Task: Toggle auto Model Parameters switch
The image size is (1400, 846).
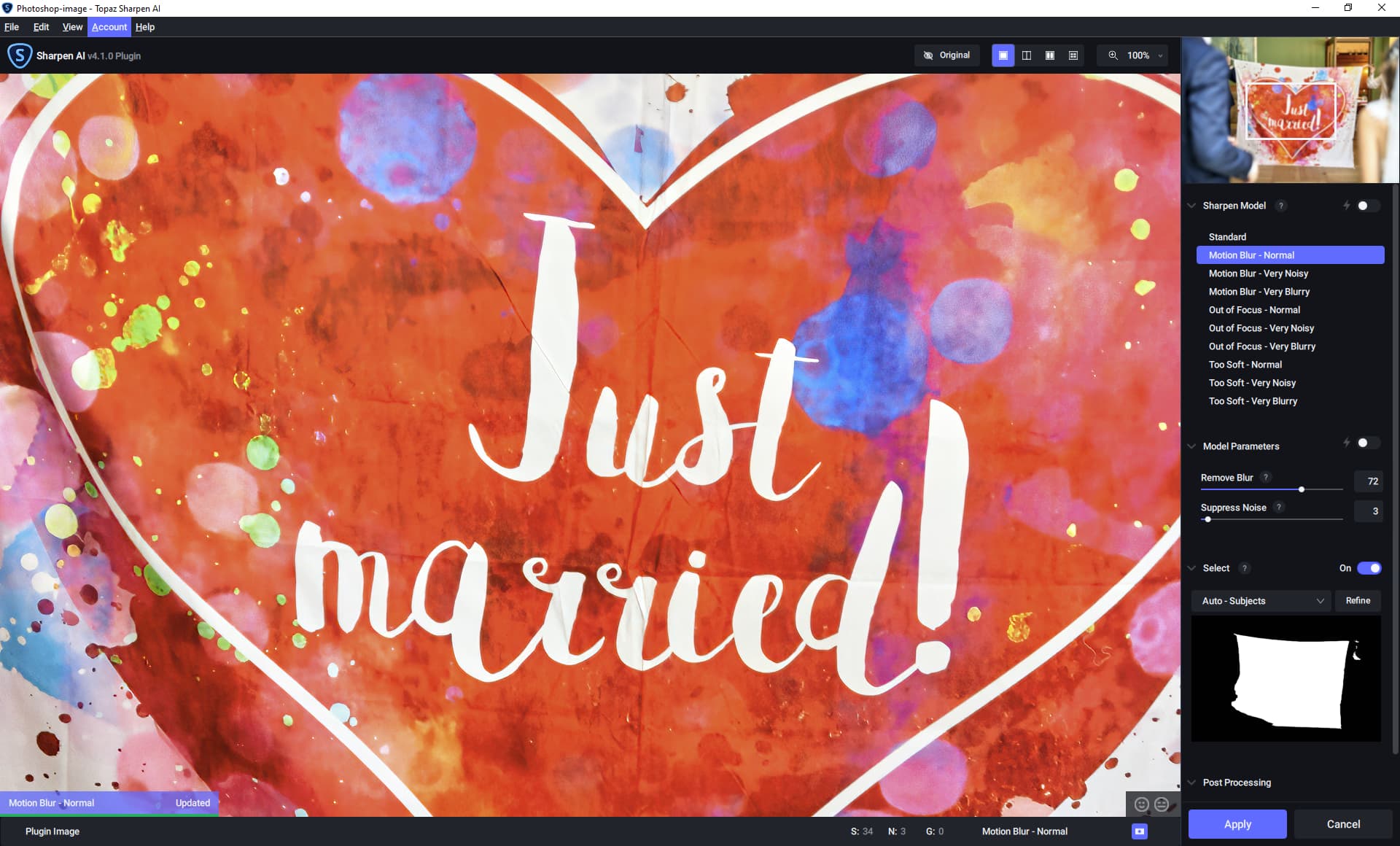Action: [x=1367, y=443]
